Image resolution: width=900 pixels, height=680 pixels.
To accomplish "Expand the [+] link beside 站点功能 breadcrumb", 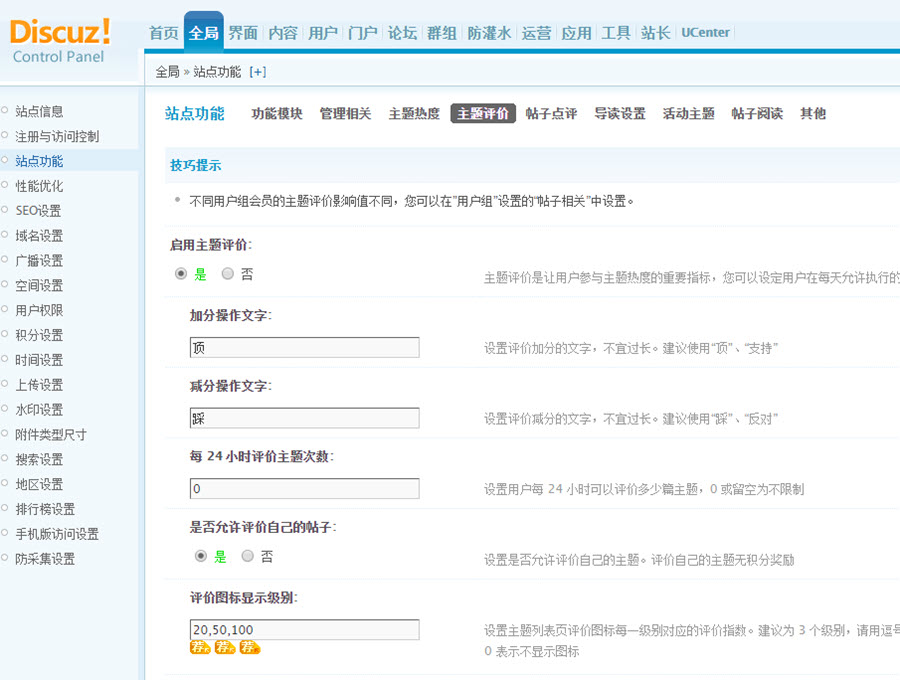I will [x=258, y=71].
